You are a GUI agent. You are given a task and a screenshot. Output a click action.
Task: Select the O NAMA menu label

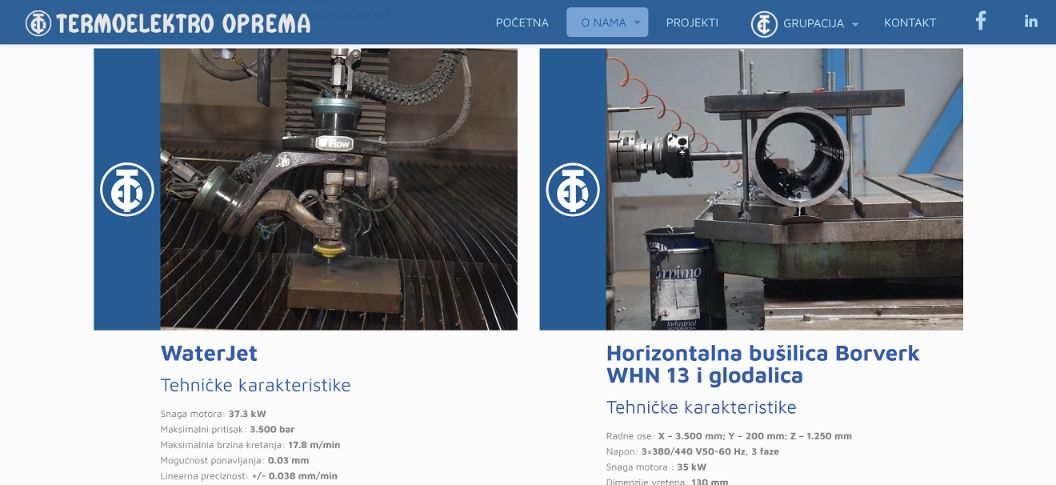(x=603, y=22)
